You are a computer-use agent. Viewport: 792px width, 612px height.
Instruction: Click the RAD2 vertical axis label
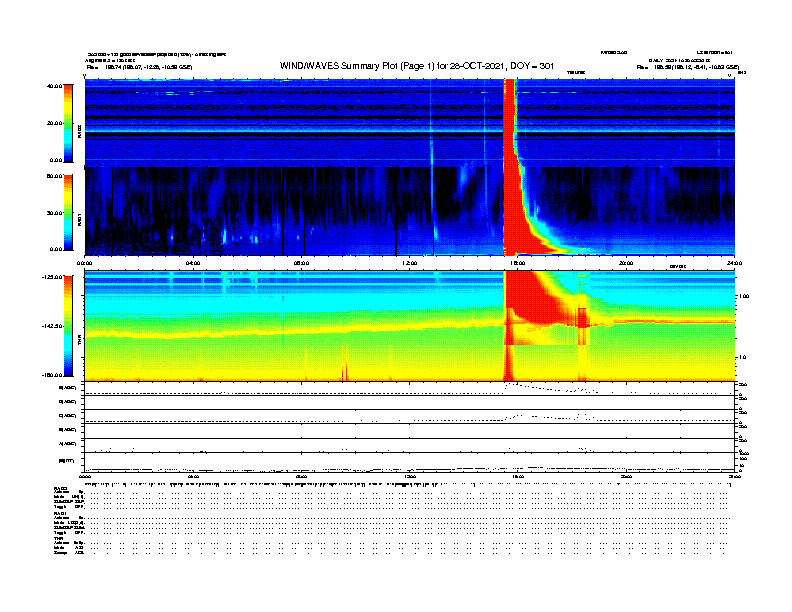click(x=79, y=131)
